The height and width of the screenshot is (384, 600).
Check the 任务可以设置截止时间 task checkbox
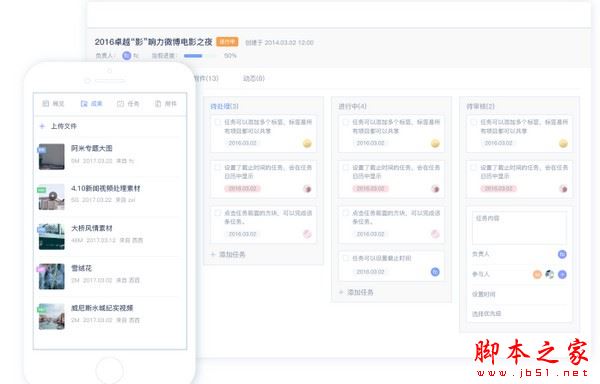pyautogui.click(x=346, y=258)
